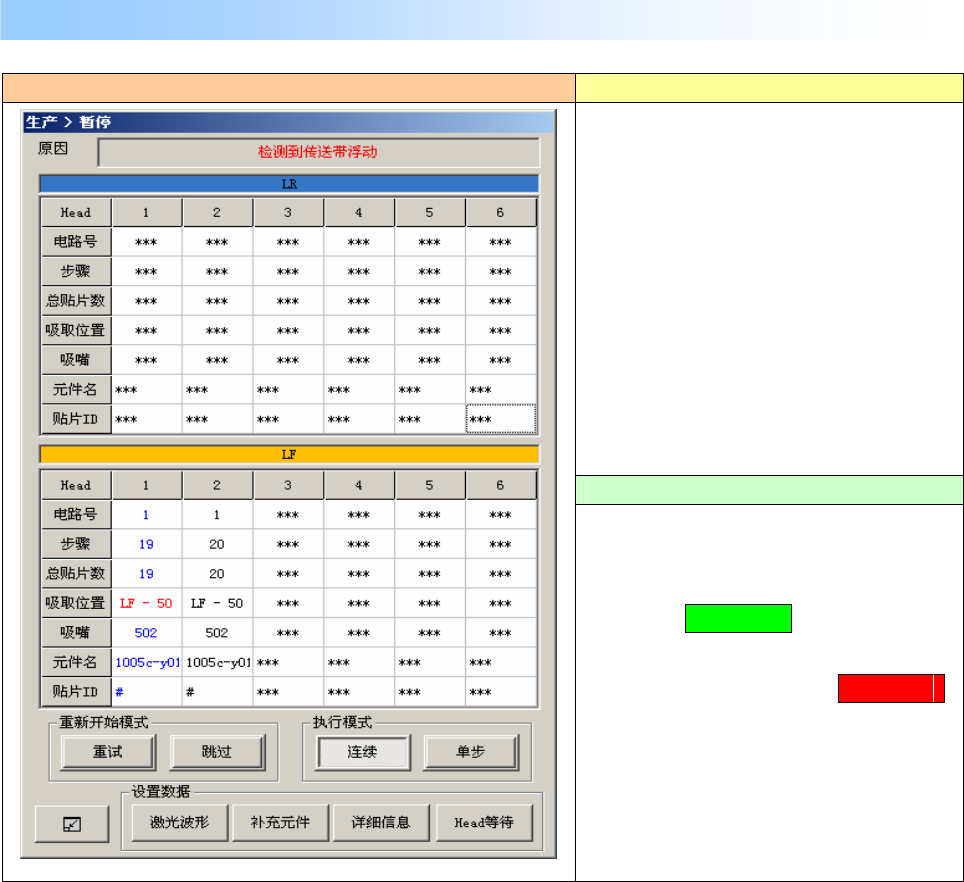Click the red 检测到传送带浮动 reason field

click(318, 152)
